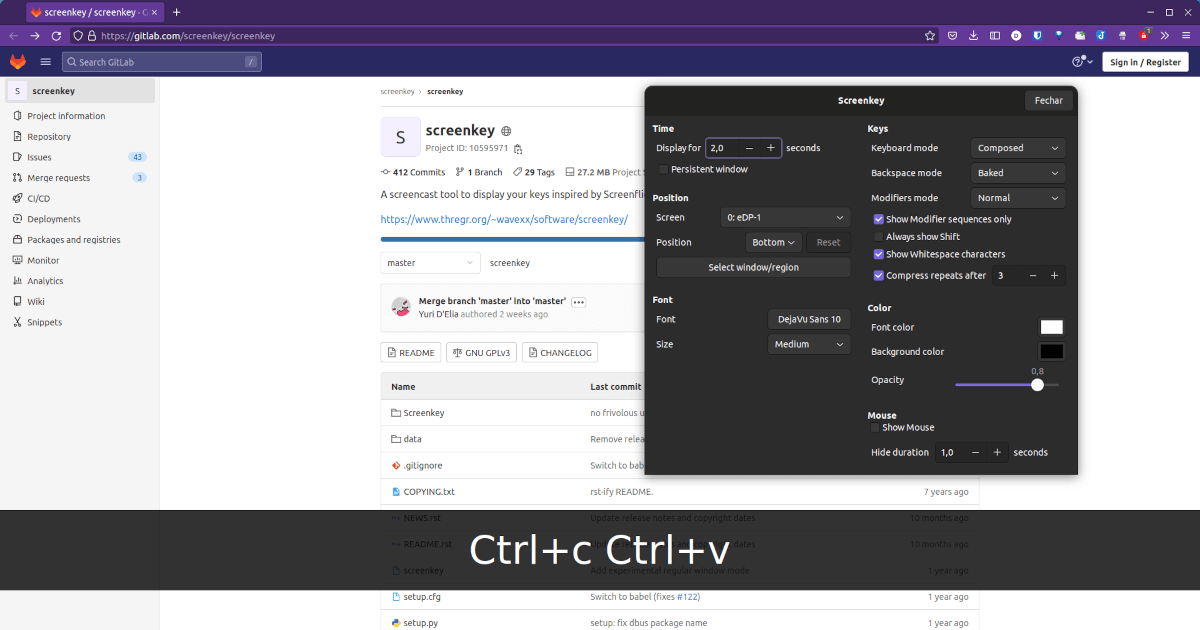Open the Position Bottom dropdown
Screen dimensions: 1200x630
point(774,242)
